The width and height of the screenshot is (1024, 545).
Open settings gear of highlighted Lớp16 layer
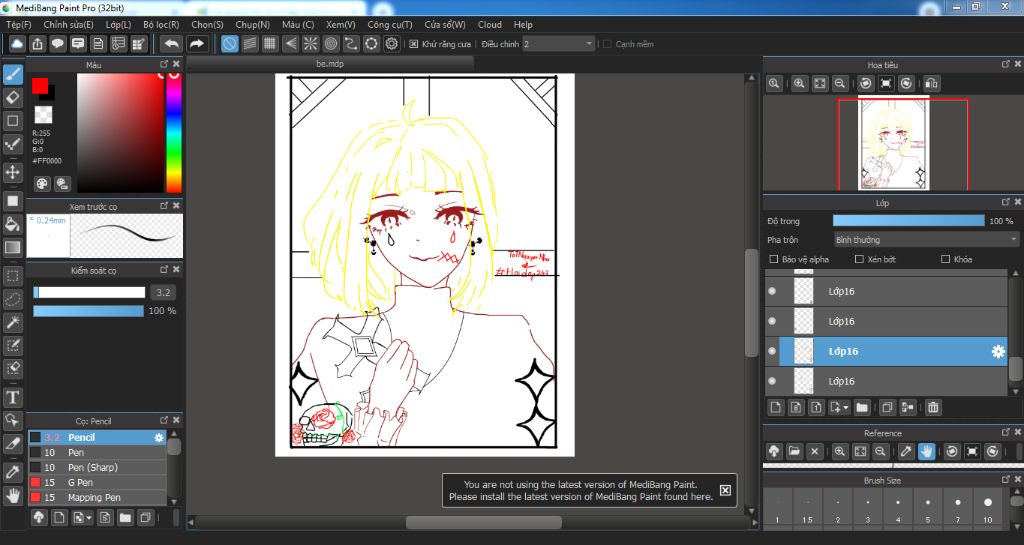998,351
